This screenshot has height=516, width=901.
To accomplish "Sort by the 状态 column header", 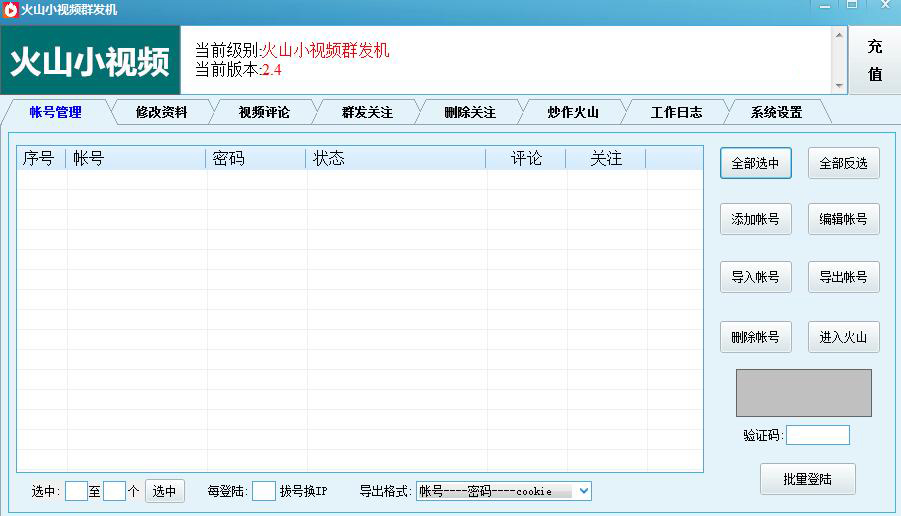I will 395,158.
